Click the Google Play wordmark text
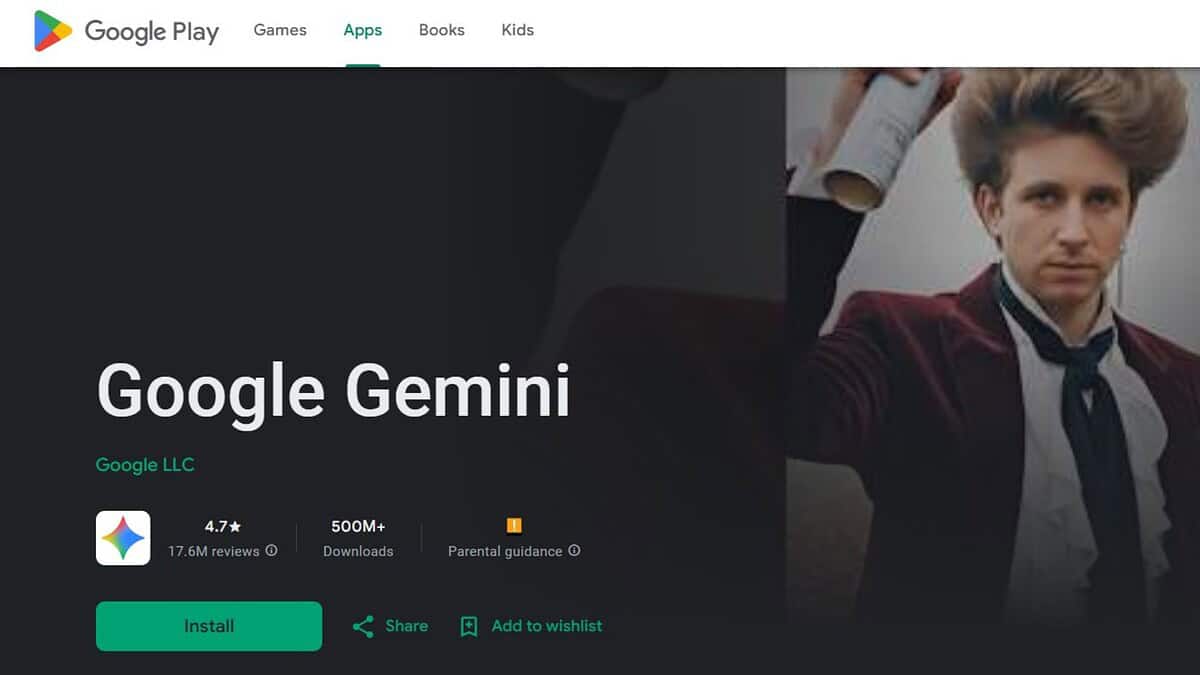1200x675 pixels. point(152,32)
